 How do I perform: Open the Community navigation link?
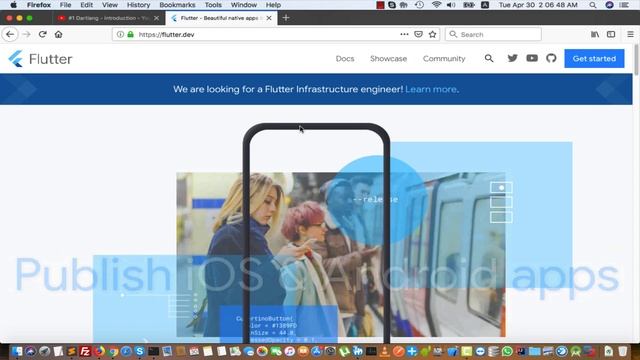click(444, 59)
